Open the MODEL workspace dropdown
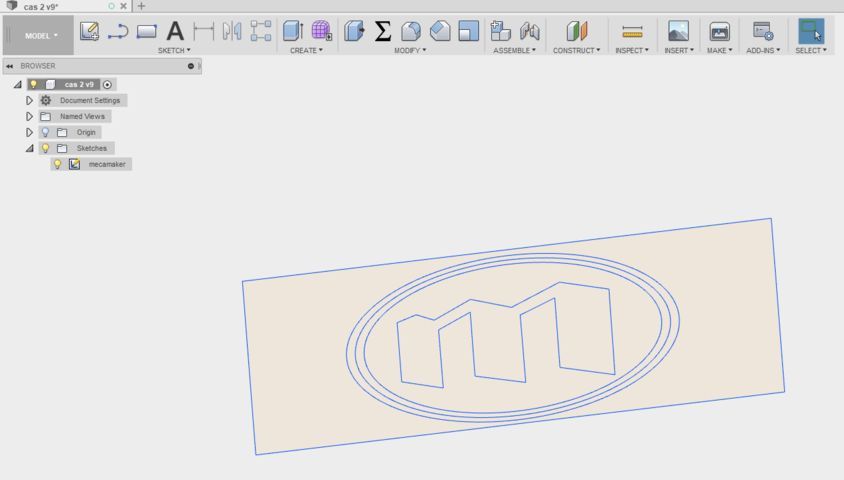The image size is (844, 480). coord(38,36)
